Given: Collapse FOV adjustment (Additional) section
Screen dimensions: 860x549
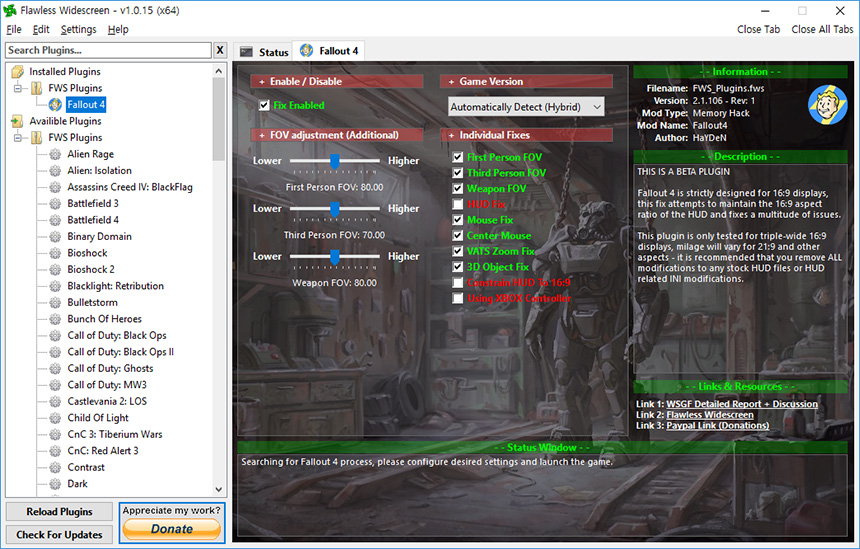Looking at the screenshot, I should click(337, 135).
